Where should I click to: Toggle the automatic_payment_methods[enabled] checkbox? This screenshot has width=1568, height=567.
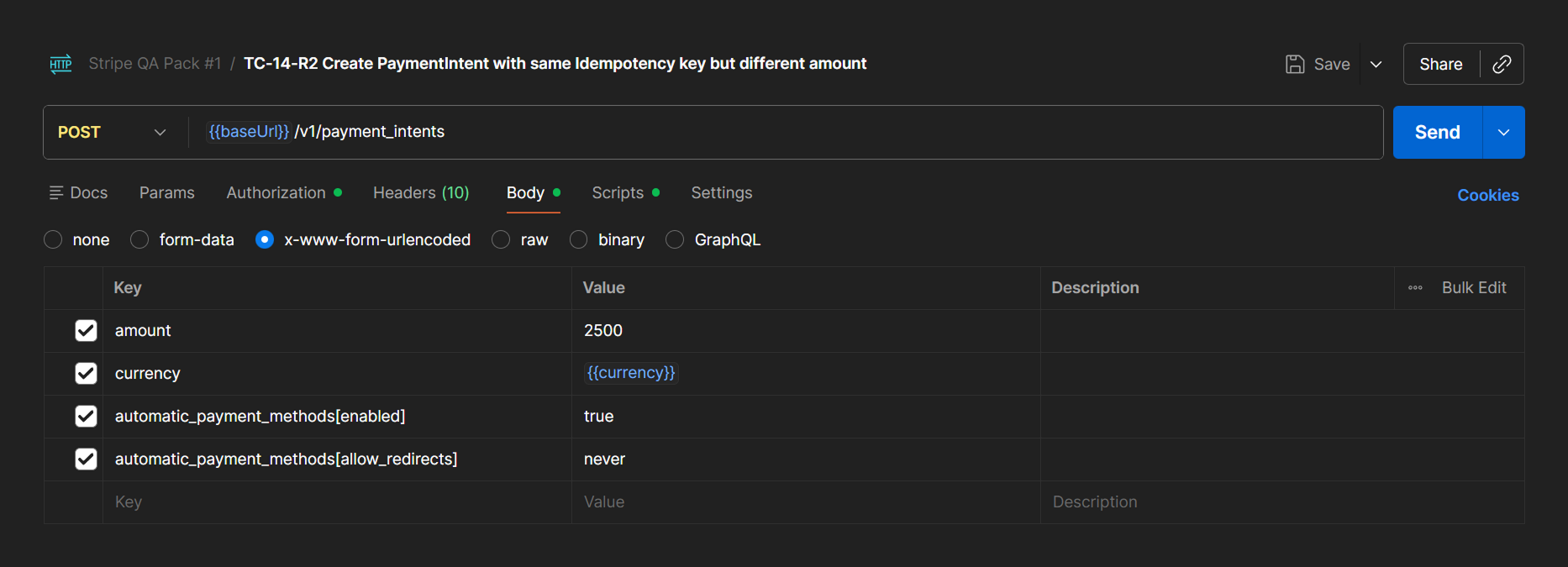coord(86,416)
